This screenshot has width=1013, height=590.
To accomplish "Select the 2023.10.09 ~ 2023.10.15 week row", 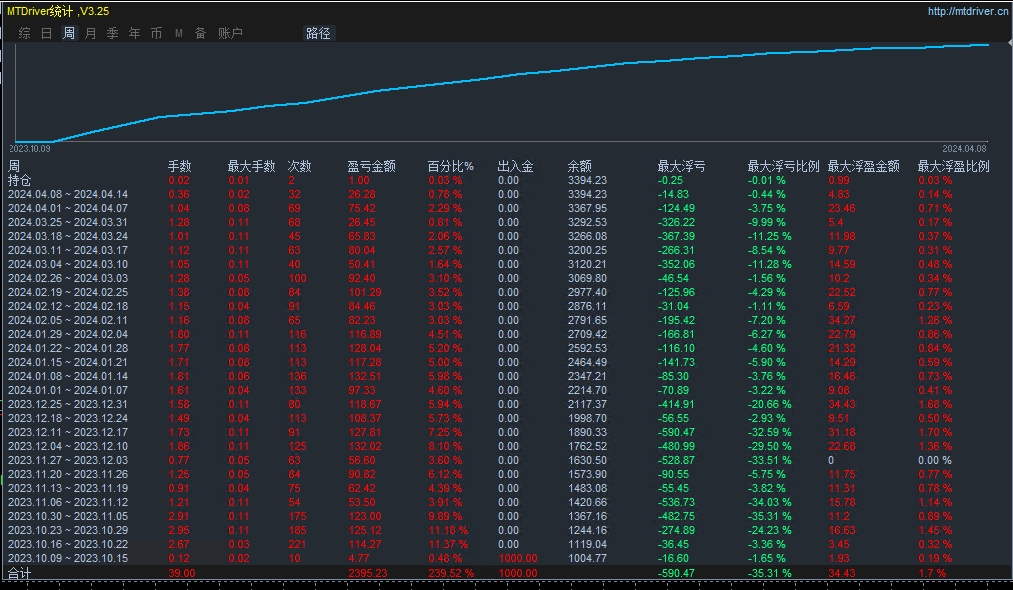I will pyautogui.click(x=68, y=558).
